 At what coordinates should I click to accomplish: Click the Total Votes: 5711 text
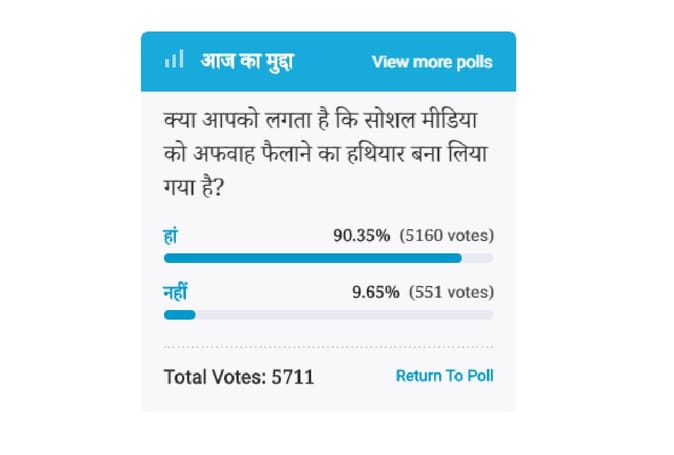pos(239,377)
